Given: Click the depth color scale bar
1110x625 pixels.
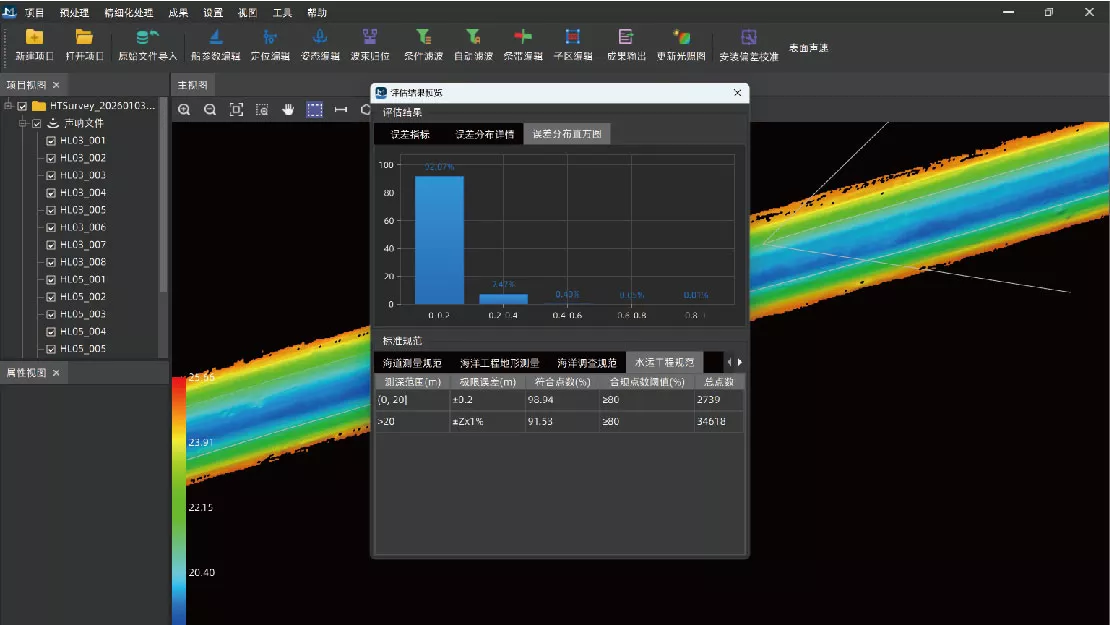Looking at the screenshot, I should [178, 500].
